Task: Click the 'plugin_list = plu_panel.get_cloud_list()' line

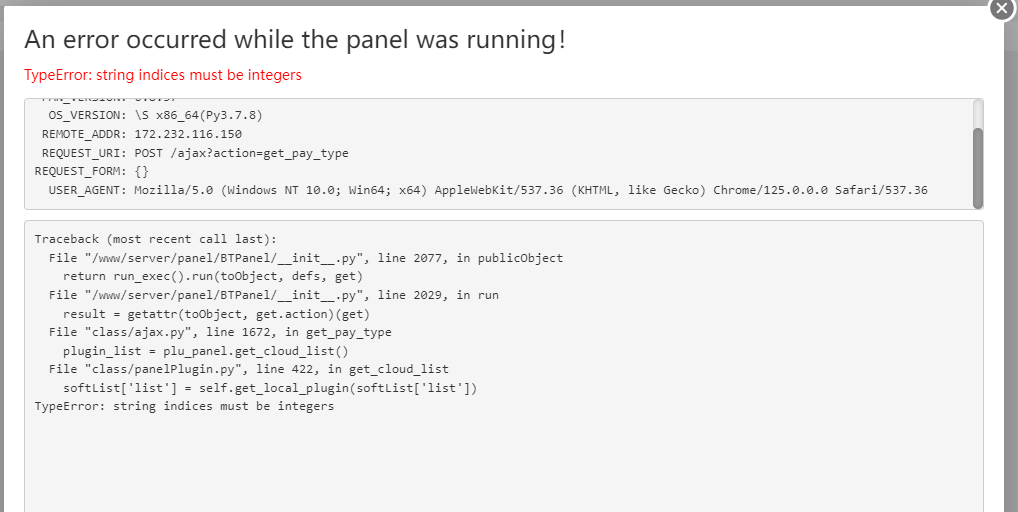Action: pos(206,351)
